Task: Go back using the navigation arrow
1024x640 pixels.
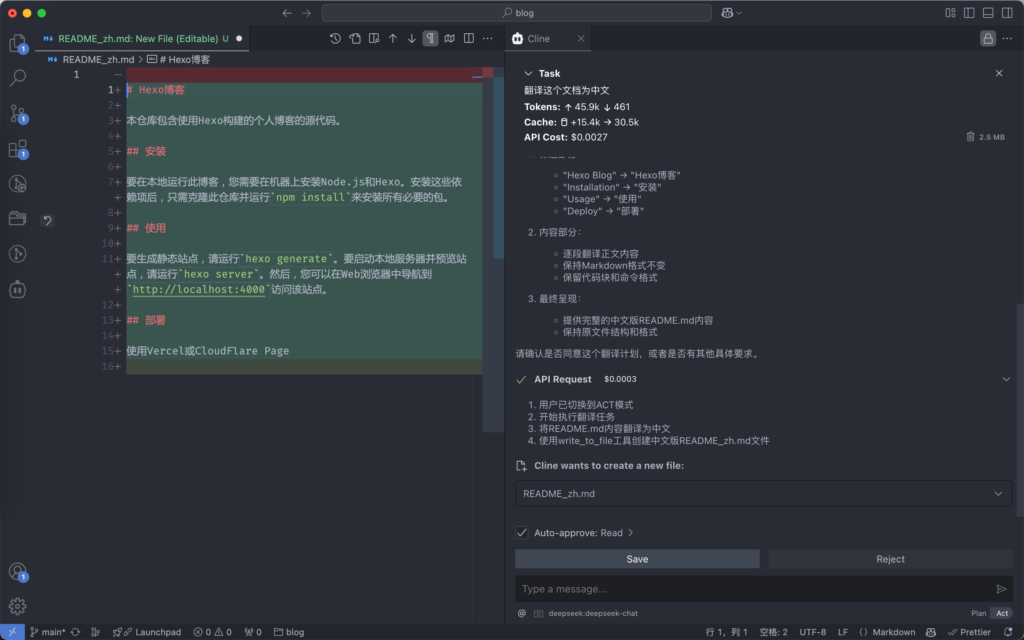Action: [287, 13]
